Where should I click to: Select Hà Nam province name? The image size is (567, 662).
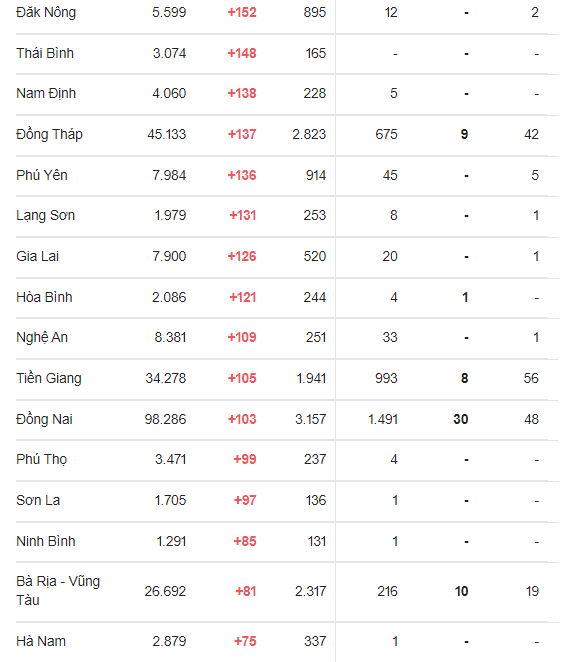pyautogui.click(x=41, y=641)
